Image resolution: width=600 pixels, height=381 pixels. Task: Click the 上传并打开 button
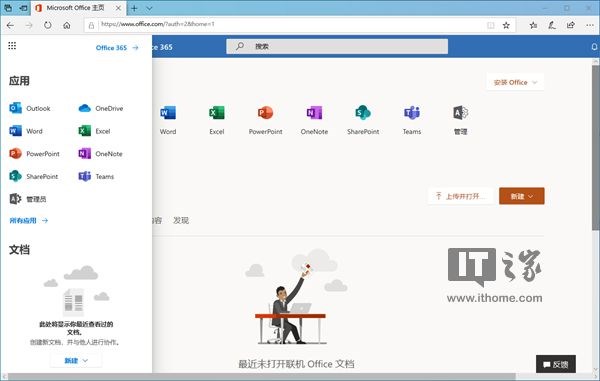pyautogui.click(x=460, y=196)
